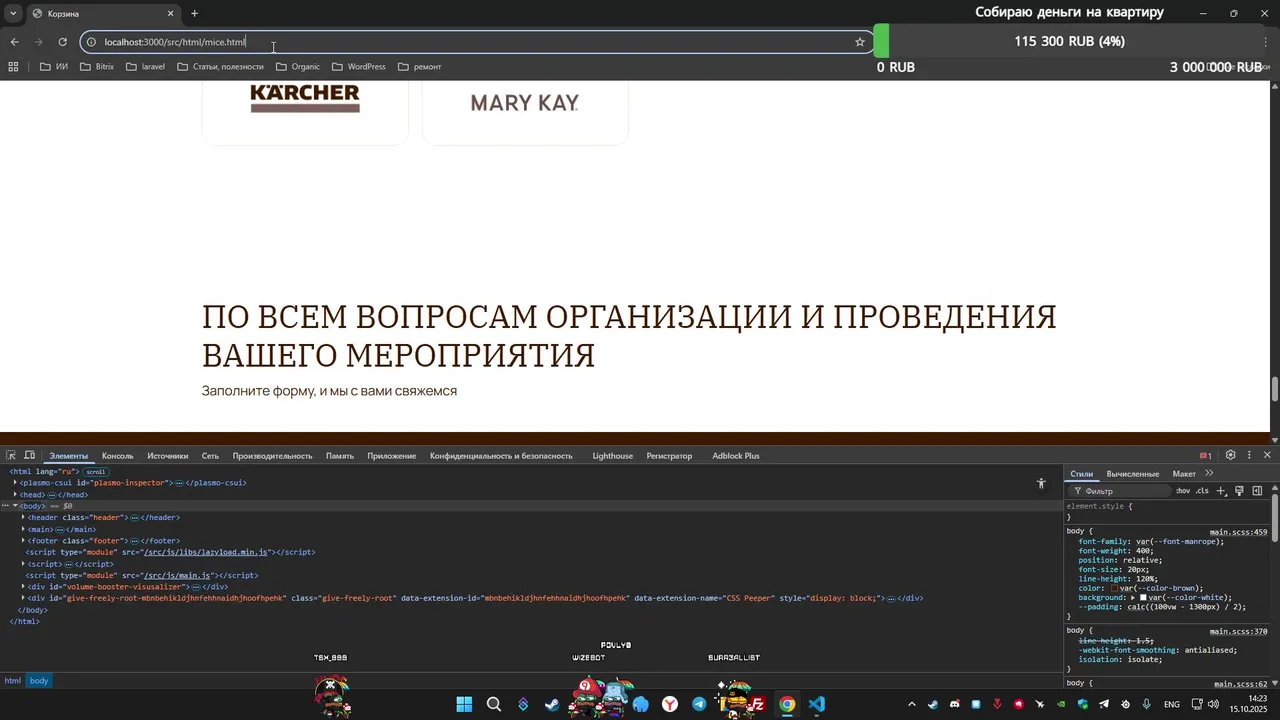The width and height of the screenshot is (1280, 720).
Task: Activate the DevTools element inspector picker icon
Action: pyautogui.click(x=11, y=455)
